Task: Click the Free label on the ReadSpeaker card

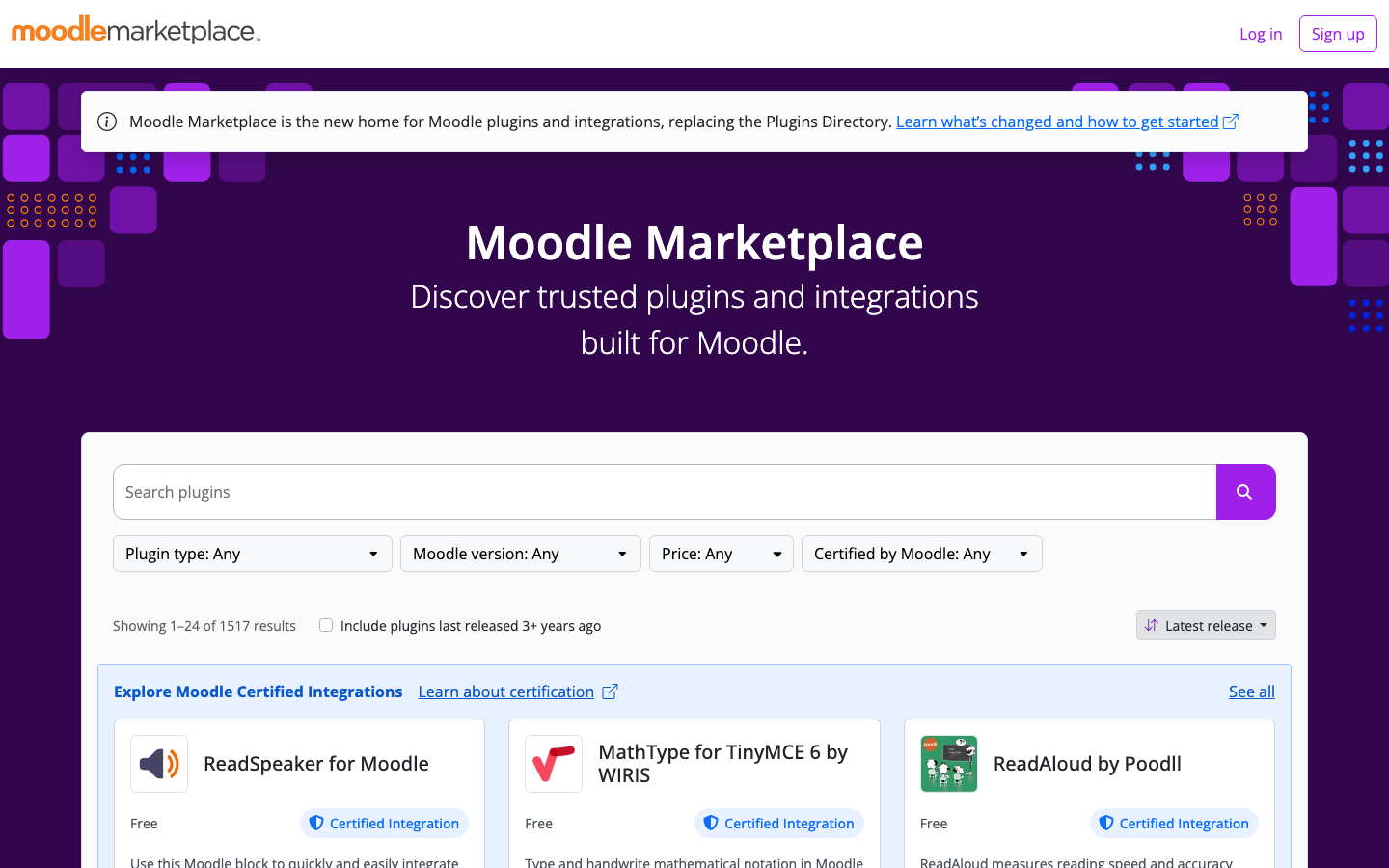Action: pos(144,824)
